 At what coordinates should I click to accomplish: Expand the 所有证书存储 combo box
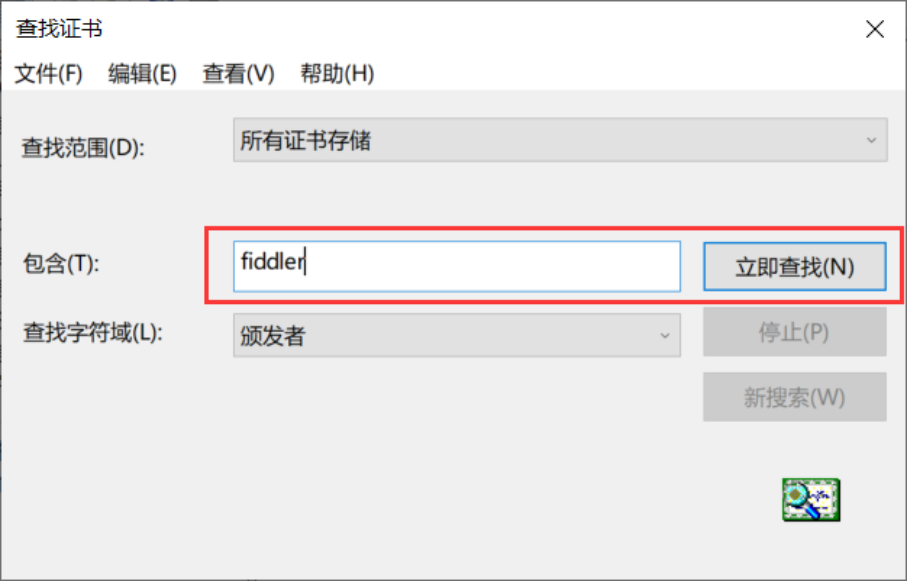click(x=560, y=140)
